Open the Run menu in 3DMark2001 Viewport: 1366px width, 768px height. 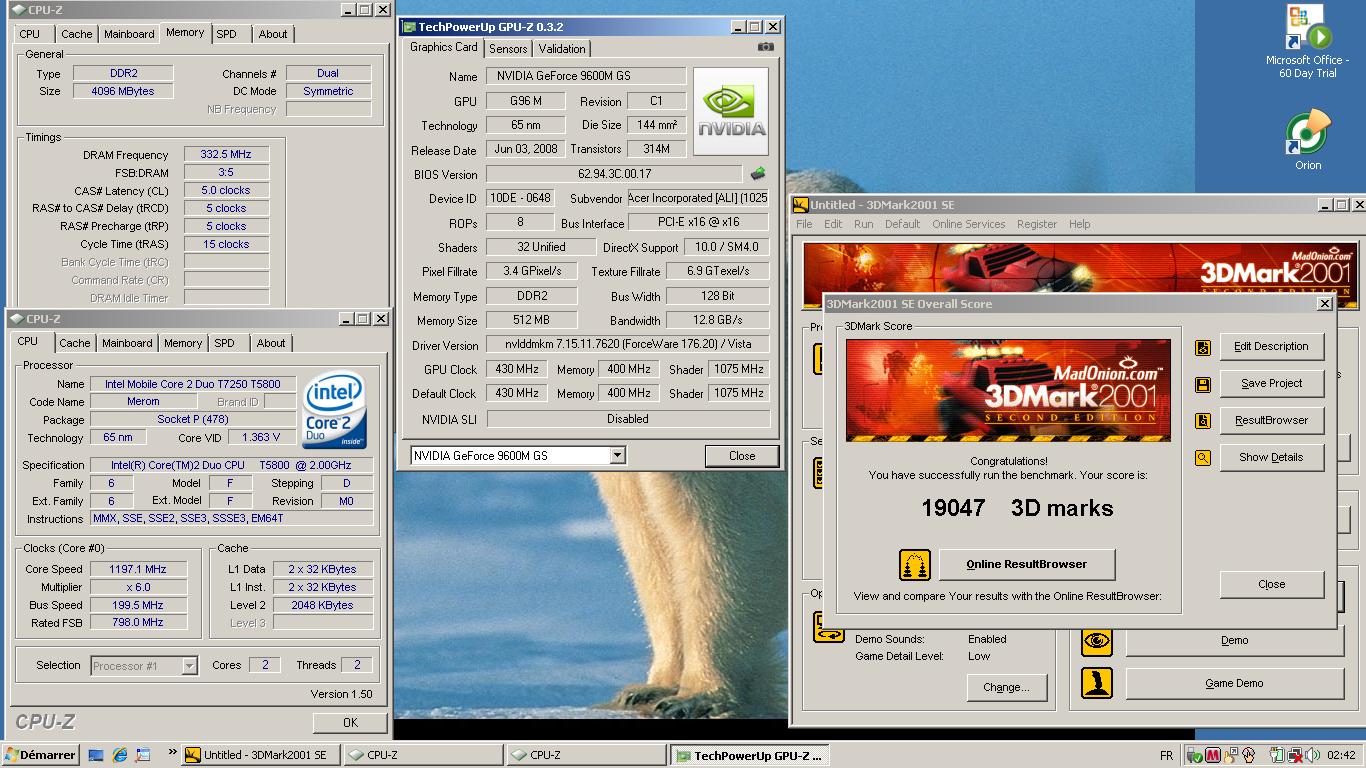click(x=863, y=224)
